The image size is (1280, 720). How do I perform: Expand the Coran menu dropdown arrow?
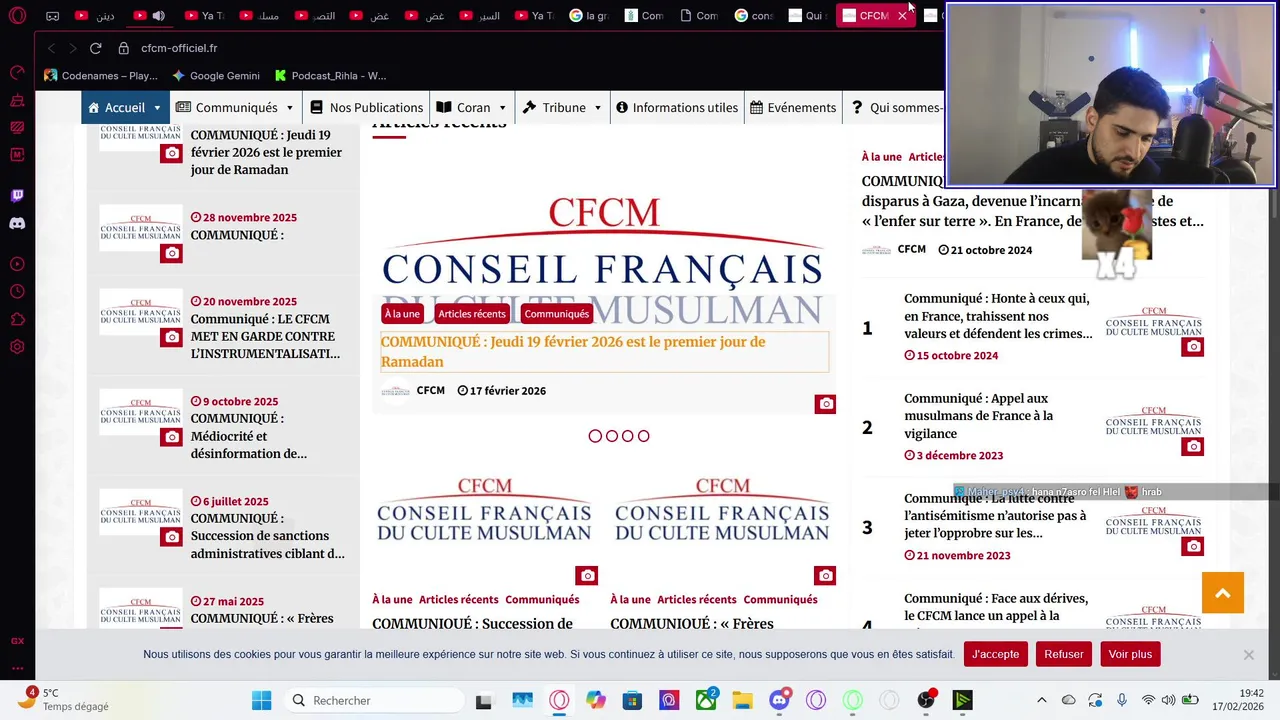pyautogui.click(x=502, y=108)
